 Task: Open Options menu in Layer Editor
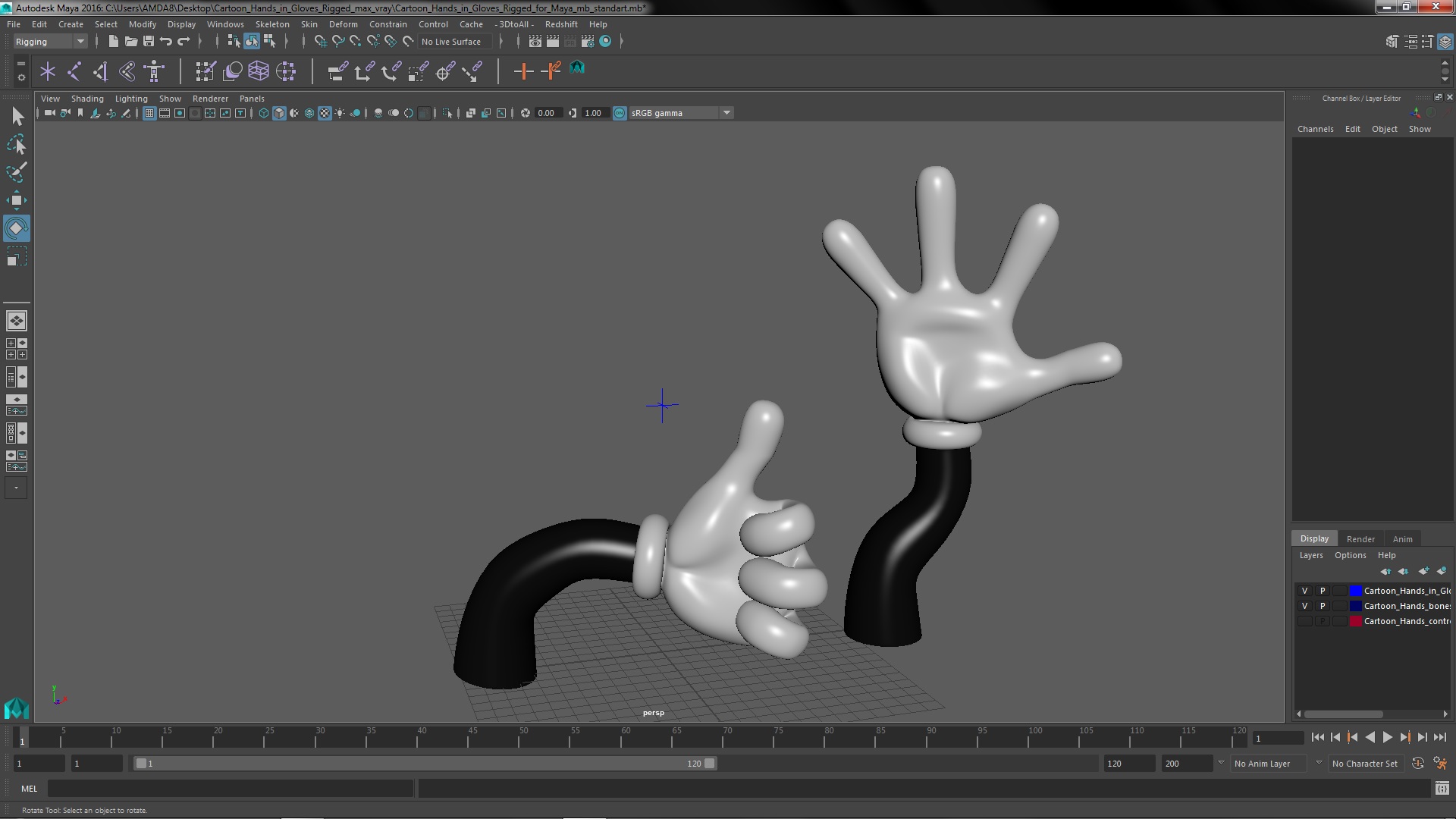coord(1350,555)
